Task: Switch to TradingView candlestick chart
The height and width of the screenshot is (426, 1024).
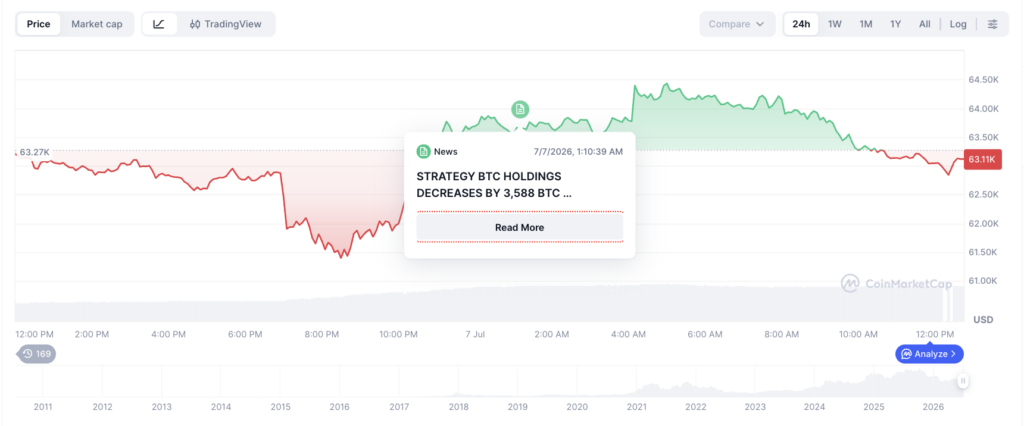Action: [225, 24]
